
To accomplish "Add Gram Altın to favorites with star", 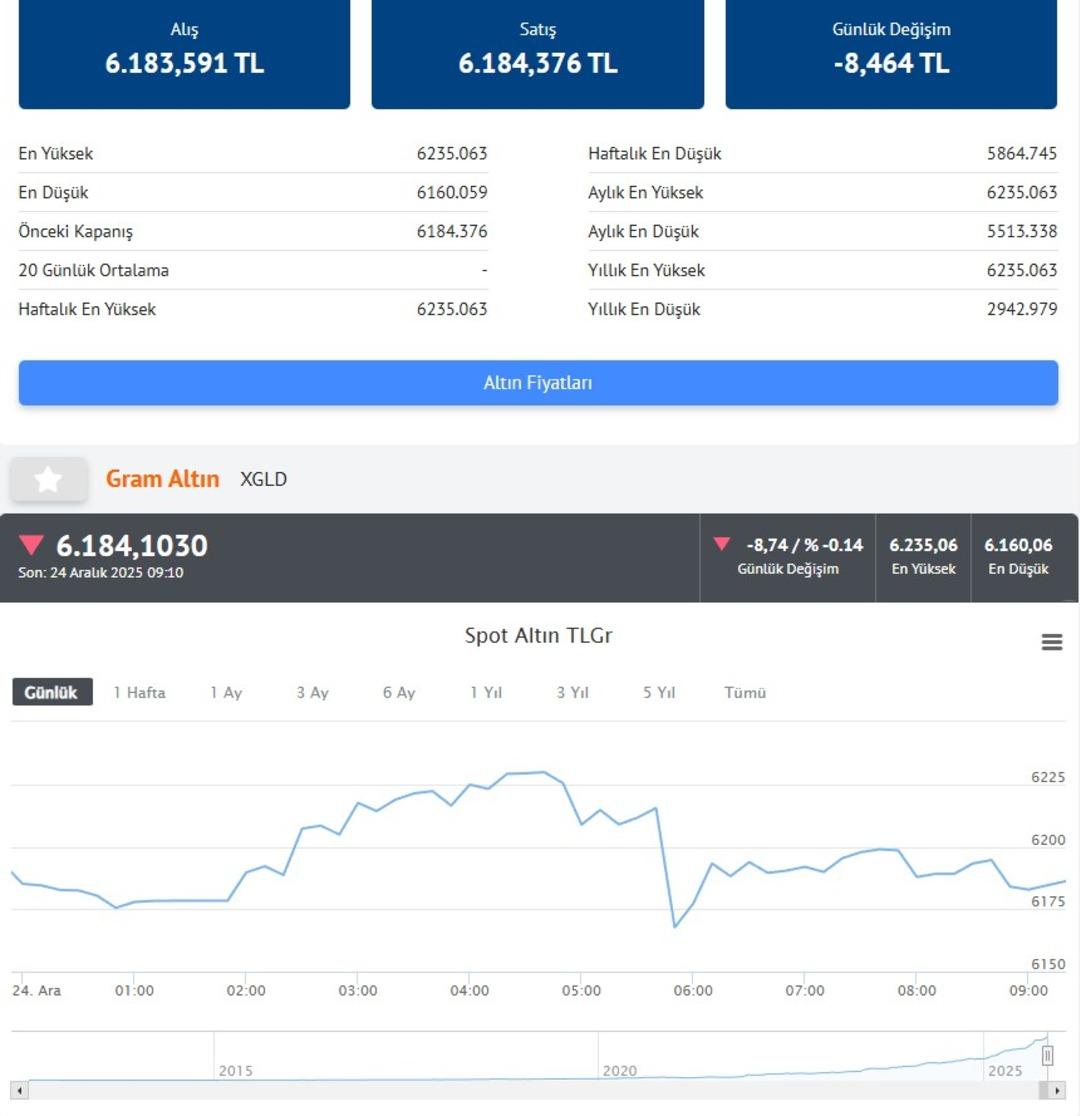I will click(x=48, y=480).
